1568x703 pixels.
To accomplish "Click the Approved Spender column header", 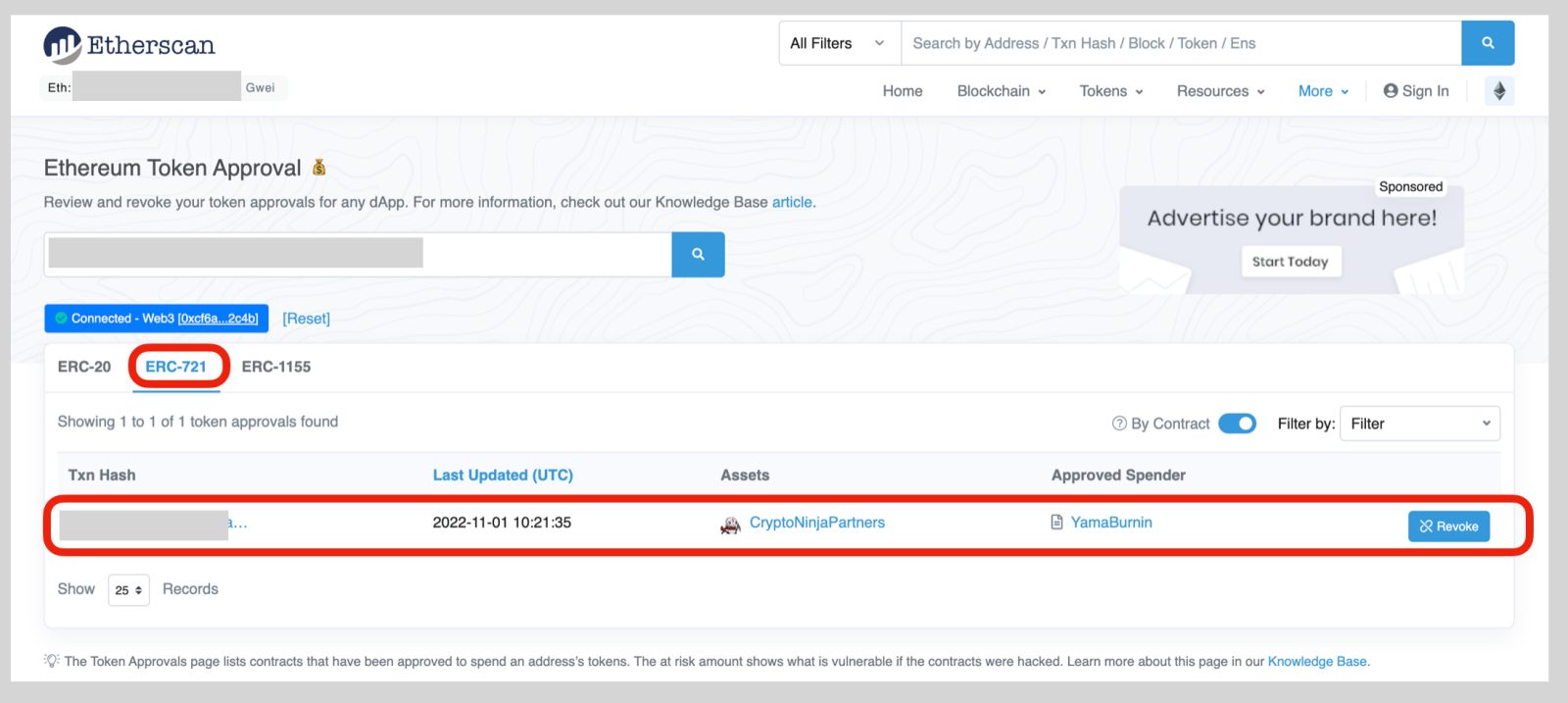I will click(1118, 476).
